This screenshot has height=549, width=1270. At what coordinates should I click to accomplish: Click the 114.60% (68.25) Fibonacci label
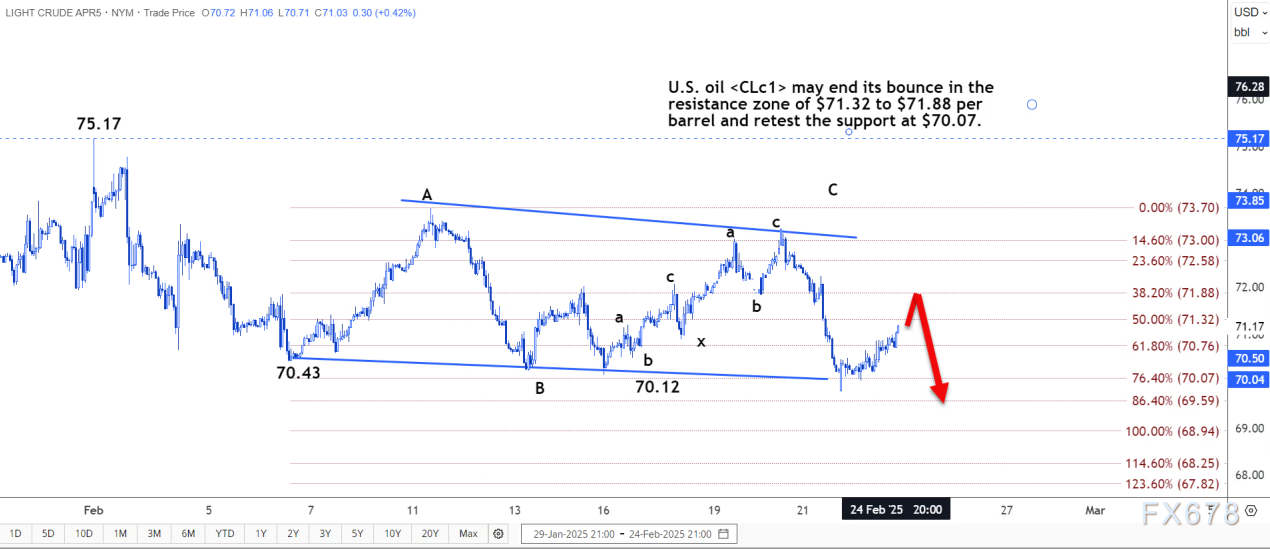pyautogui.click(x=1171, y=463)
